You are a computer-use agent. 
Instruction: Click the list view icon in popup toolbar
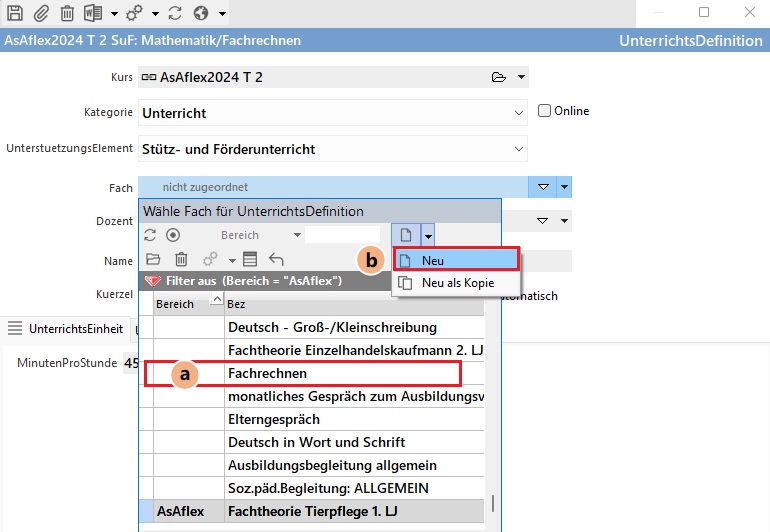250,259
